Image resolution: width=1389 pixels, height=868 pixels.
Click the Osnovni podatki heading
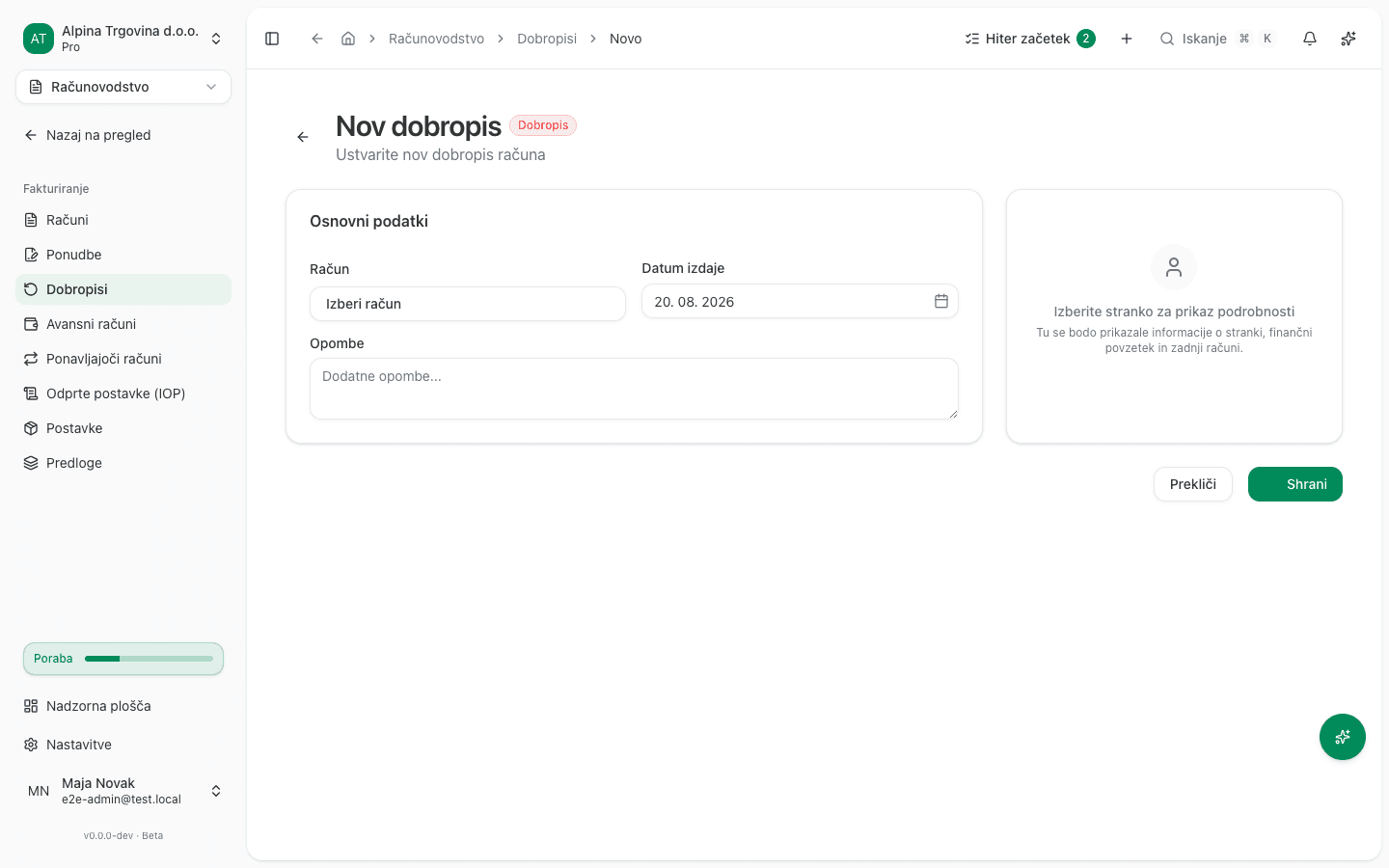coord(368,221)
